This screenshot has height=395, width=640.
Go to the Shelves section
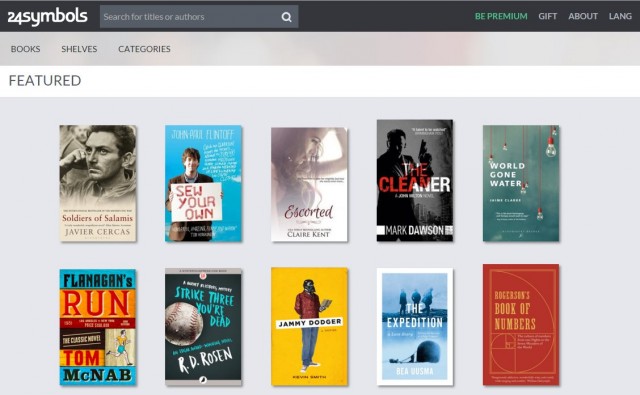(79, 49)
